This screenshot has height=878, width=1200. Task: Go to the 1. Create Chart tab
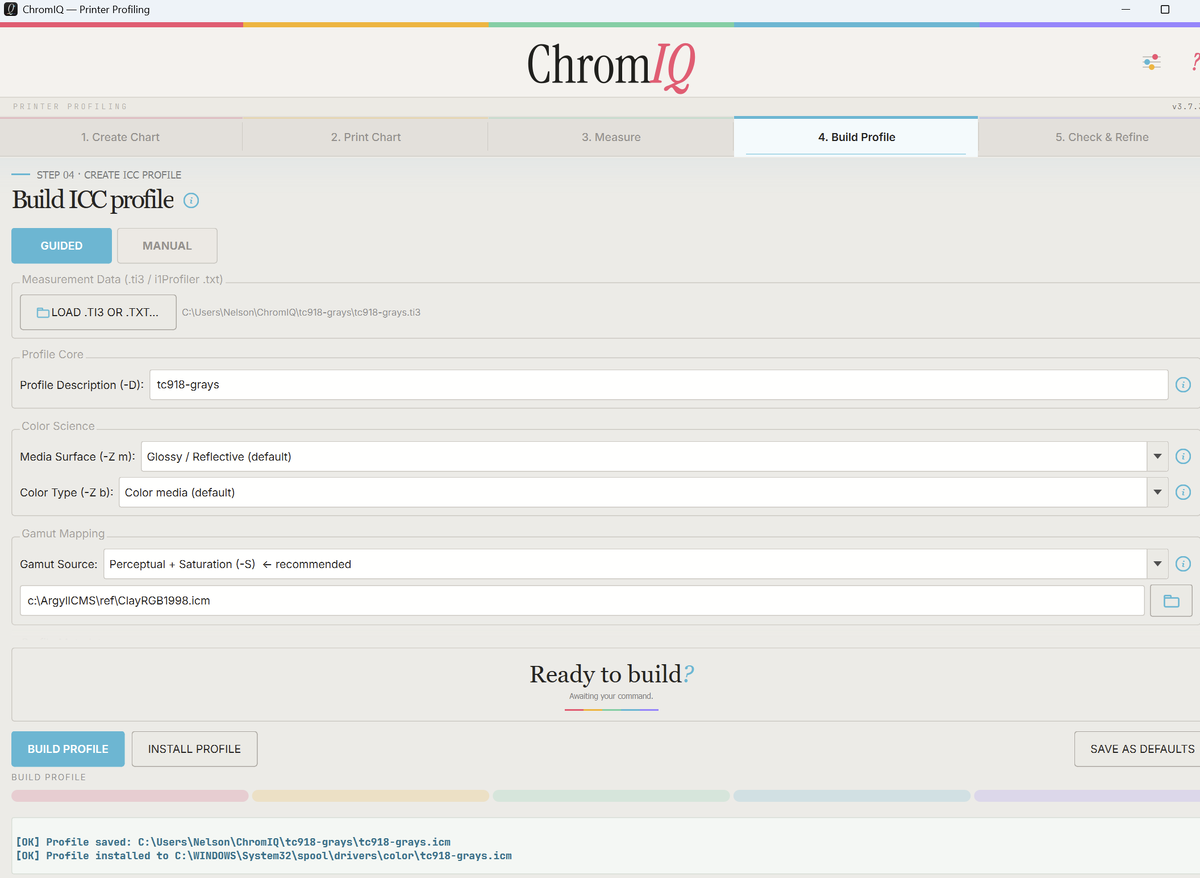tap(121, 137)
